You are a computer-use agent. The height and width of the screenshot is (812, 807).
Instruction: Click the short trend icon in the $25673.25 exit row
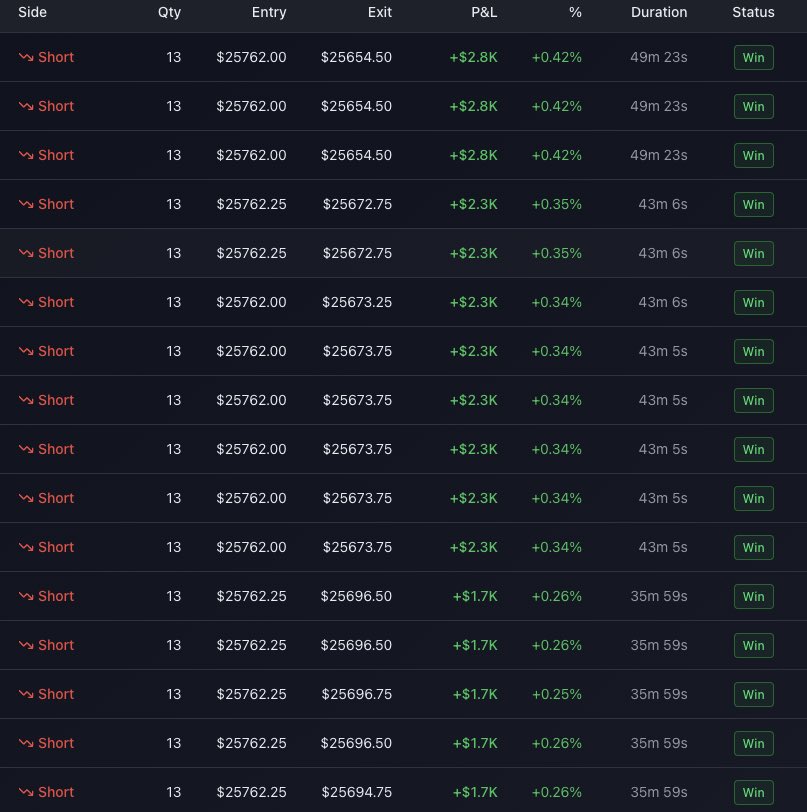(26, 302)
